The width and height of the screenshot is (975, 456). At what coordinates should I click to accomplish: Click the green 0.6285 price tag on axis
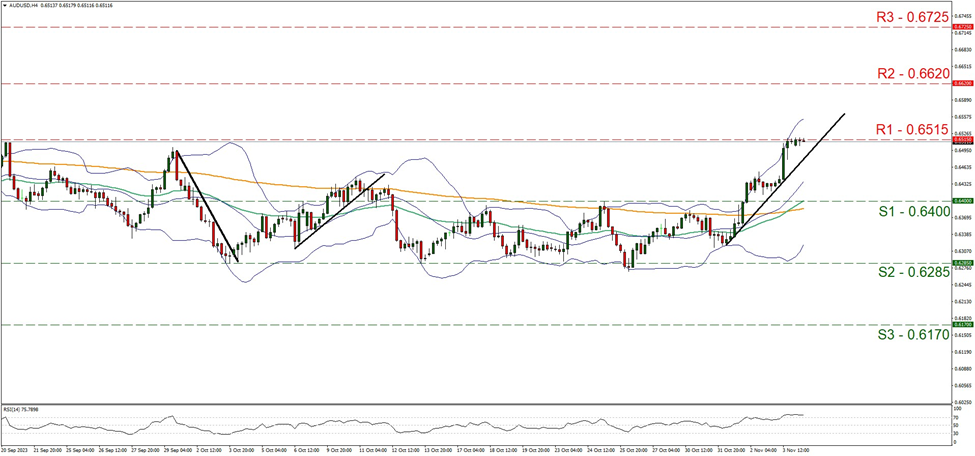(x=962, y=263)
